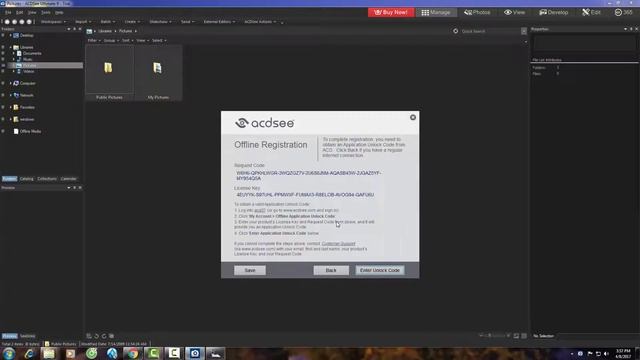Open the File menu
The image size is (640, 360).
pos(8,13)
